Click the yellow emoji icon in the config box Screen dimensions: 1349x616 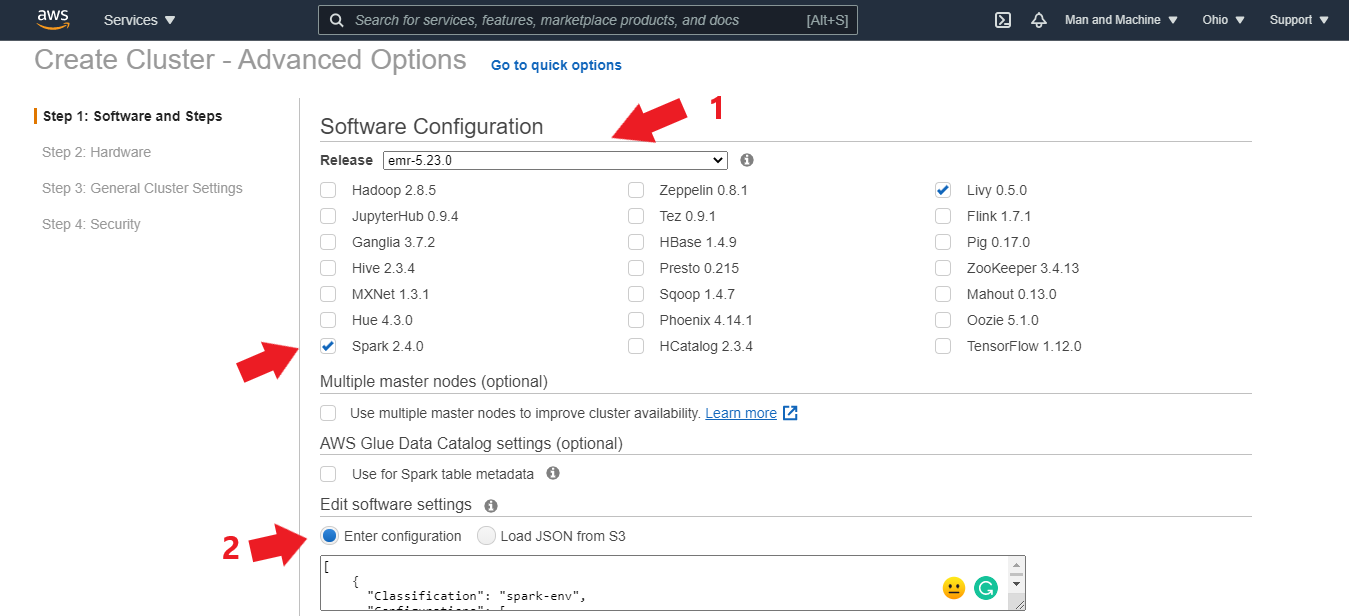point(954,588)
